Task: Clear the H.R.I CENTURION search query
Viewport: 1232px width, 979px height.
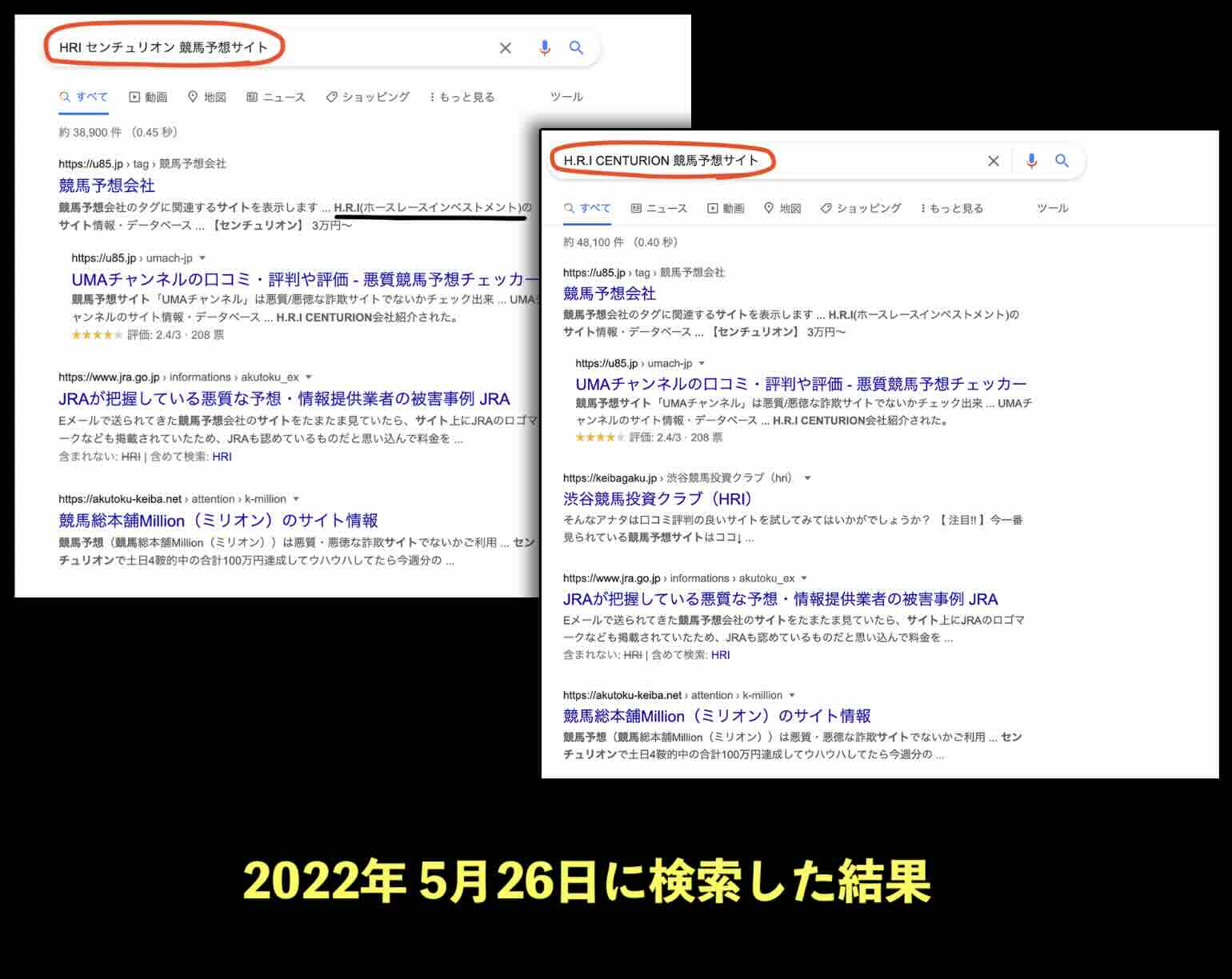Action: pos(993,161)
